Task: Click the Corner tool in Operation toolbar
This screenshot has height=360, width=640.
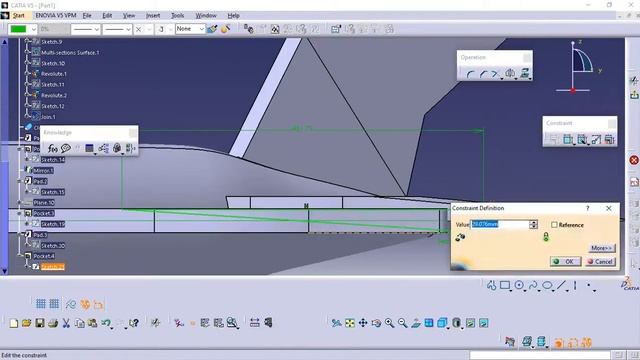Action: (x=470, y=74)
